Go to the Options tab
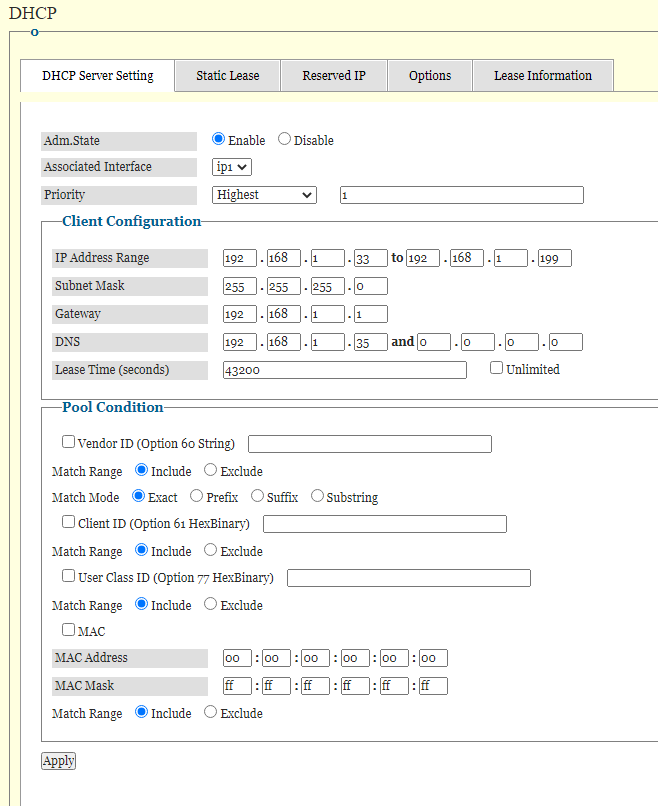 (x=430, y=76)
